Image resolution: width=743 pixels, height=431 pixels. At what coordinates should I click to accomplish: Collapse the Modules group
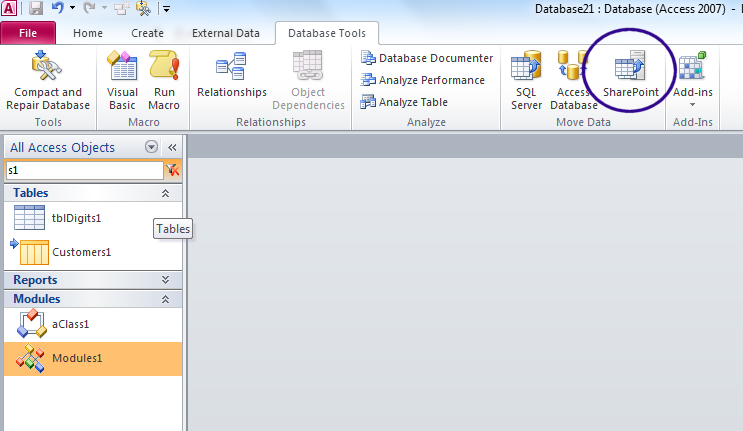coord(165,299)
